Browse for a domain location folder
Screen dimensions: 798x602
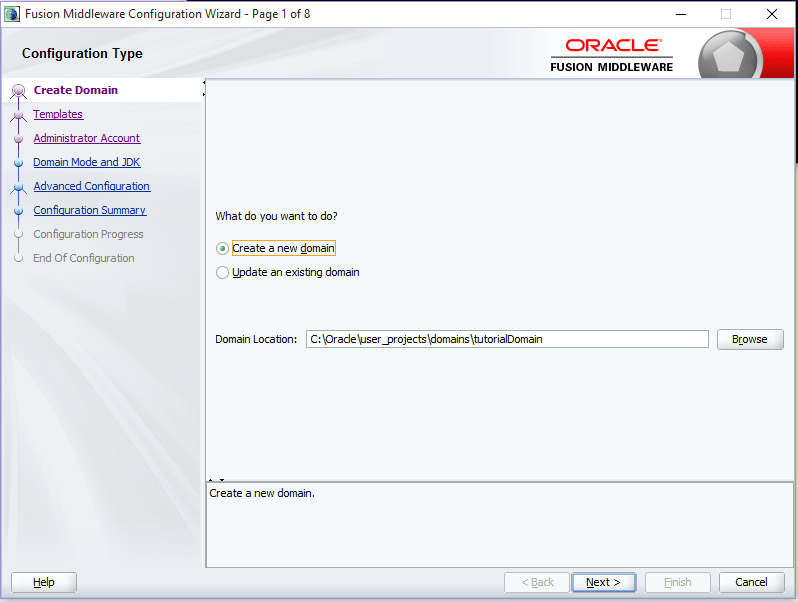749,340
